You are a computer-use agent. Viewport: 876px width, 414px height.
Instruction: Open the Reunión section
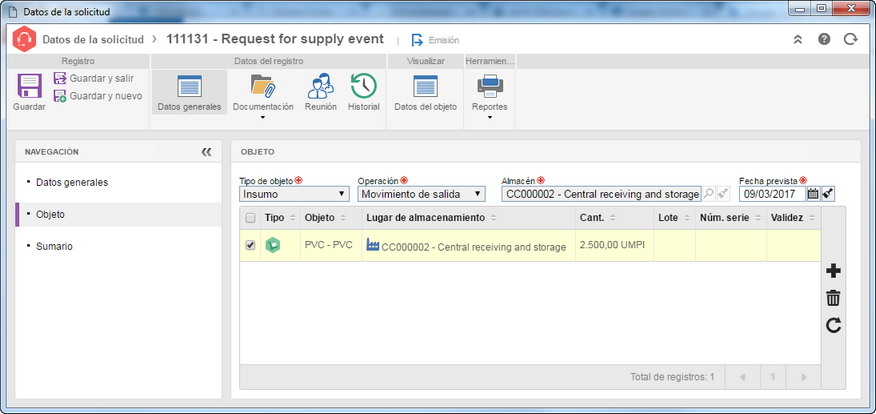[x=321, y=92]
